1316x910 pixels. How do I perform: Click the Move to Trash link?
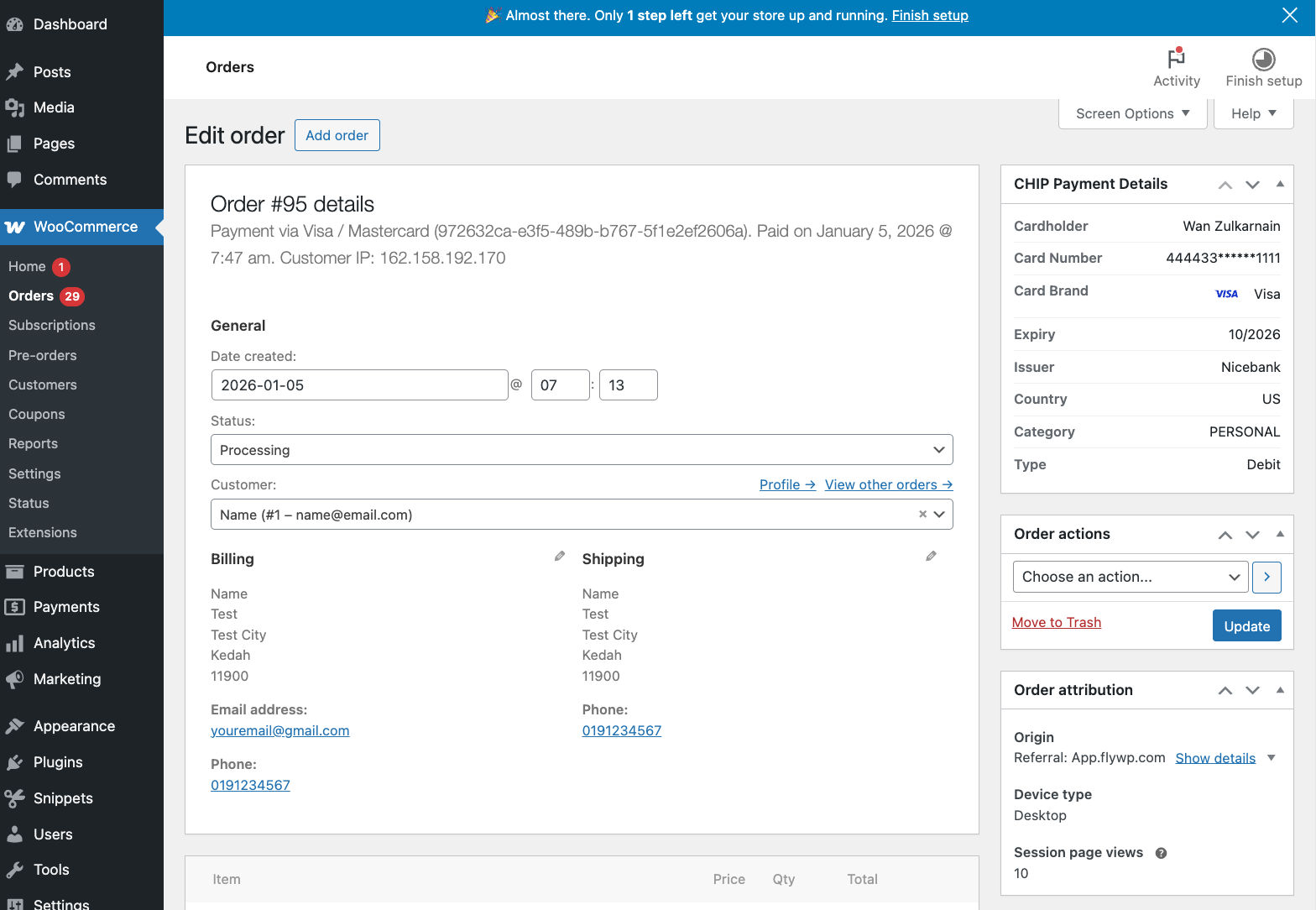1056,623
